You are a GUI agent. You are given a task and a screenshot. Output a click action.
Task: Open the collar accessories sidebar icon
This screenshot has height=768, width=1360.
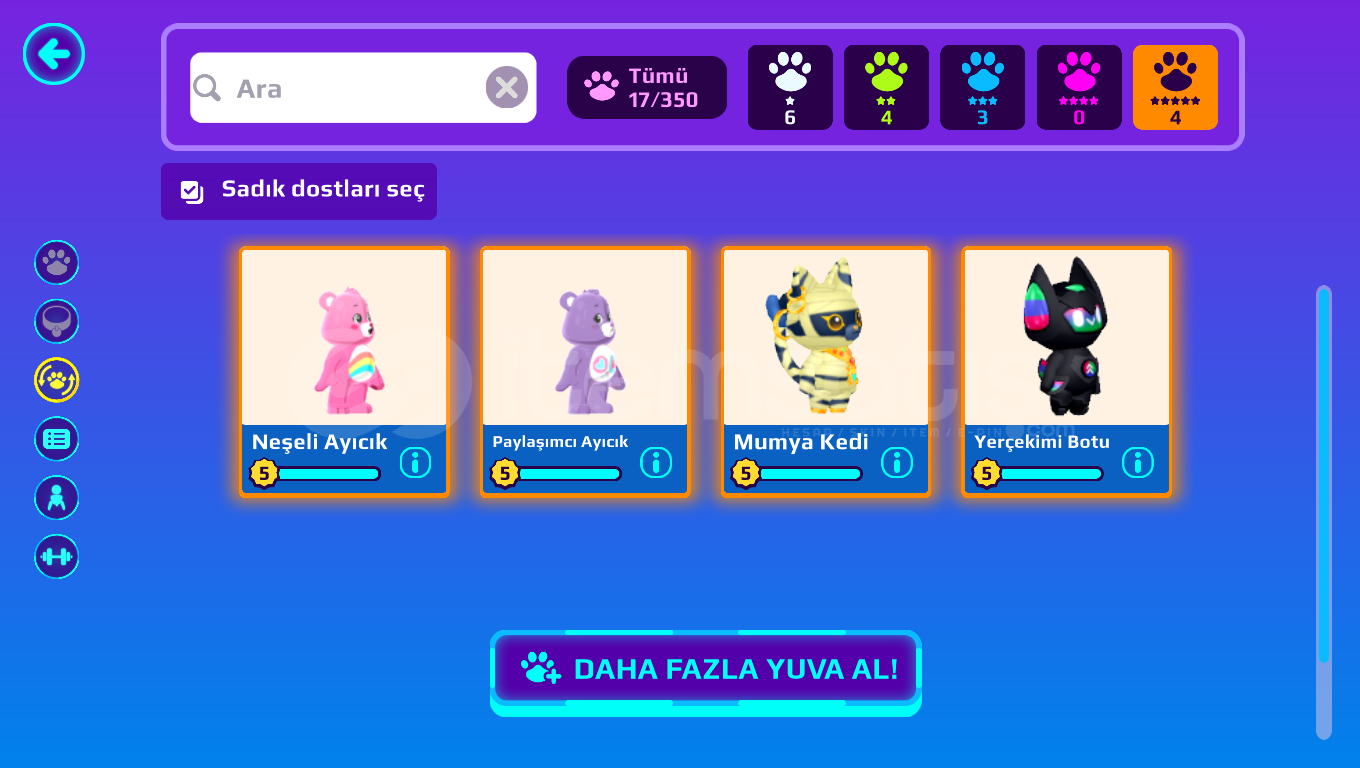point(57,322)
